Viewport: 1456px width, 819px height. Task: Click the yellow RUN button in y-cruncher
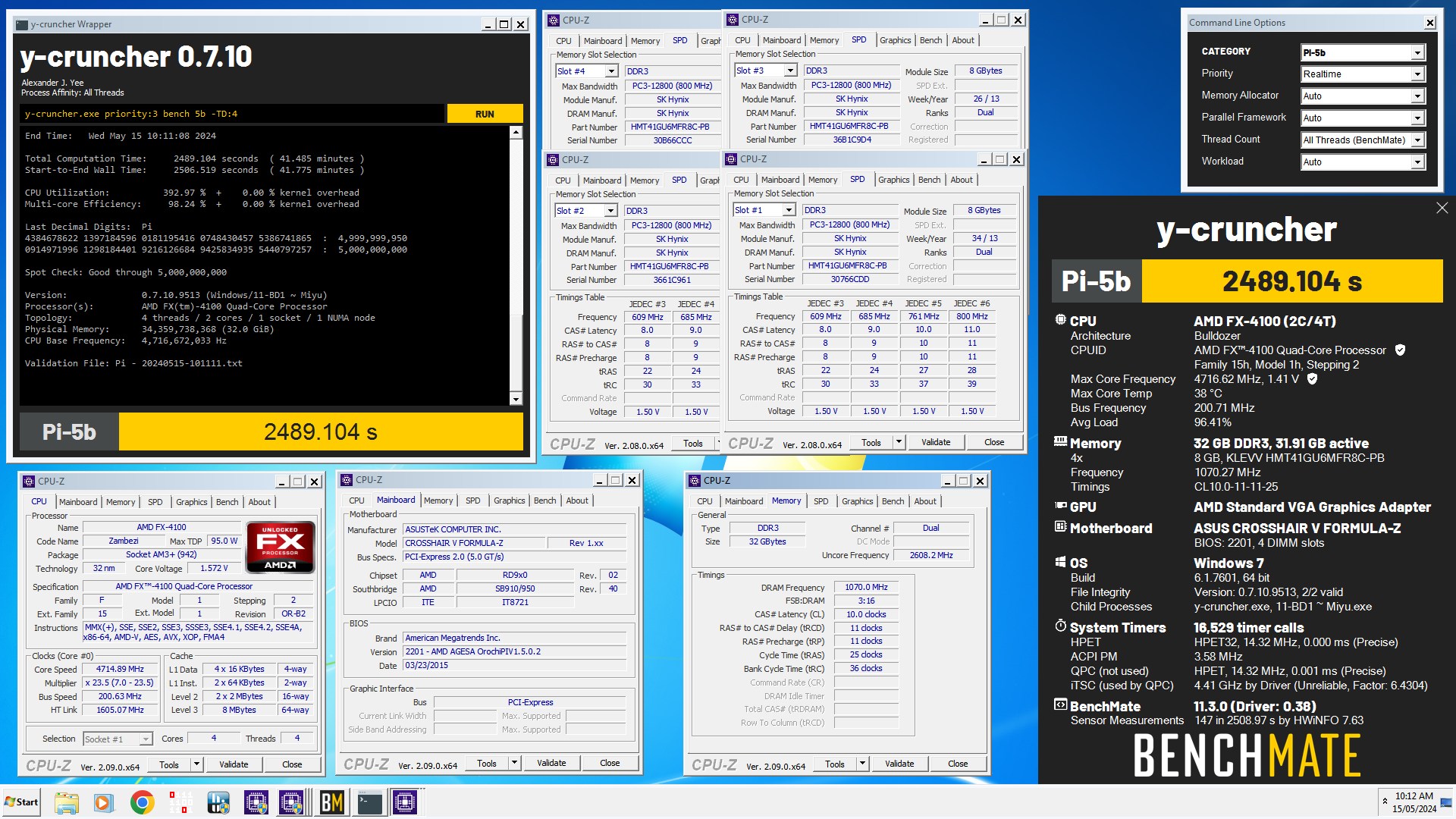(x=485, y=114)
